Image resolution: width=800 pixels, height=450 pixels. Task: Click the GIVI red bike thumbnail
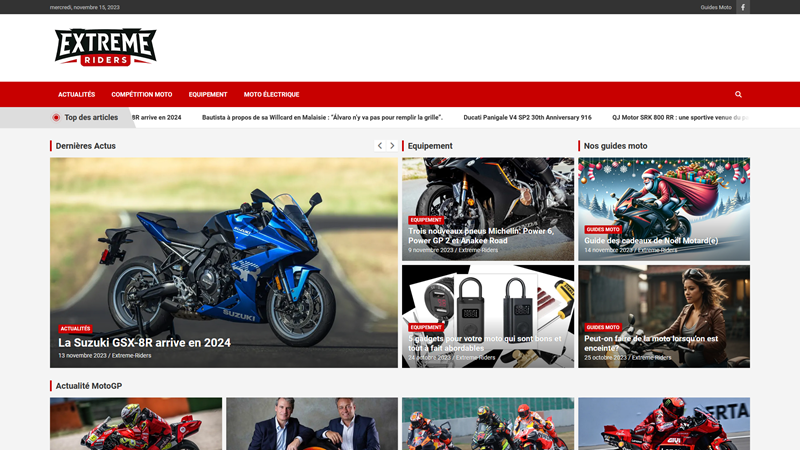664,423
